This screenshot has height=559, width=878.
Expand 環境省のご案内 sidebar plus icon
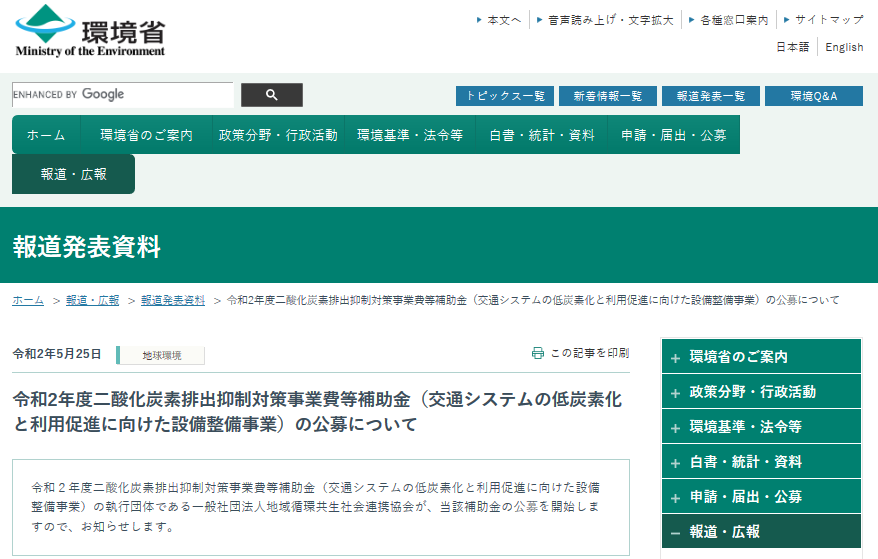676,357
